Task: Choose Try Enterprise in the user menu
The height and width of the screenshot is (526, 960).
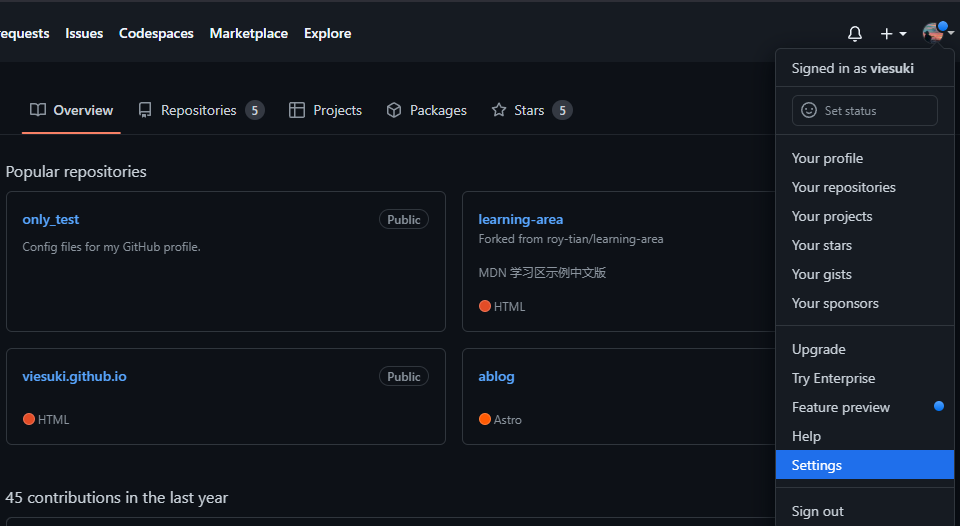Action: coord(864,378)
